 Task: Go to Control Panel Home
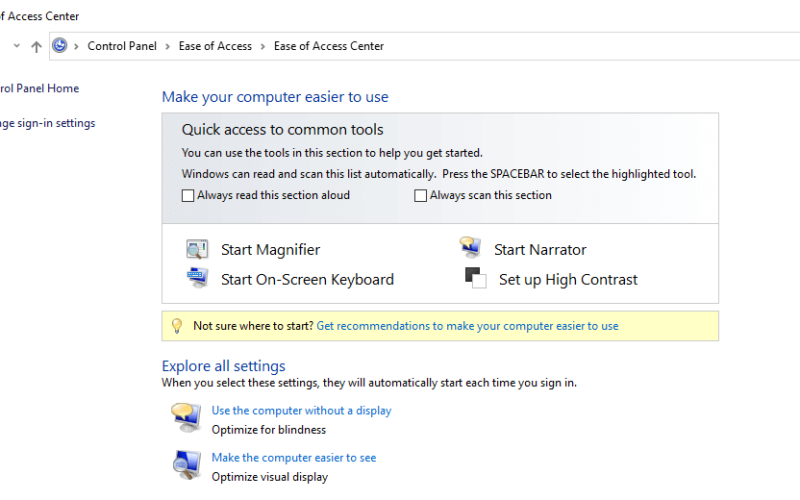pyautogui.click(x=39, y=88)
